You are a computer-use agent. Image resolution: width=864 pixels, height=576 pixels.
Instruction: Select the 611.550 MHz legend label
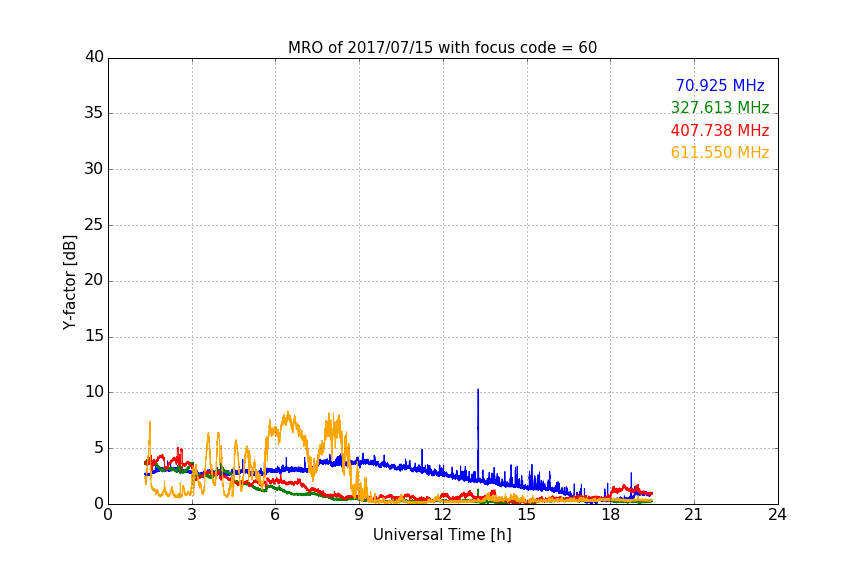point(720,152)
